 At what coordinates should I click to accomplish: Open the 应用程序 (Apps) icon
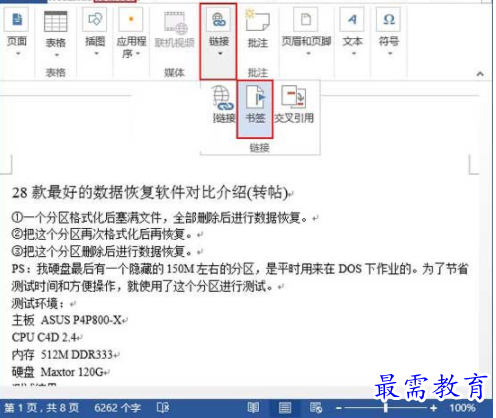click(x=131, y=20)
